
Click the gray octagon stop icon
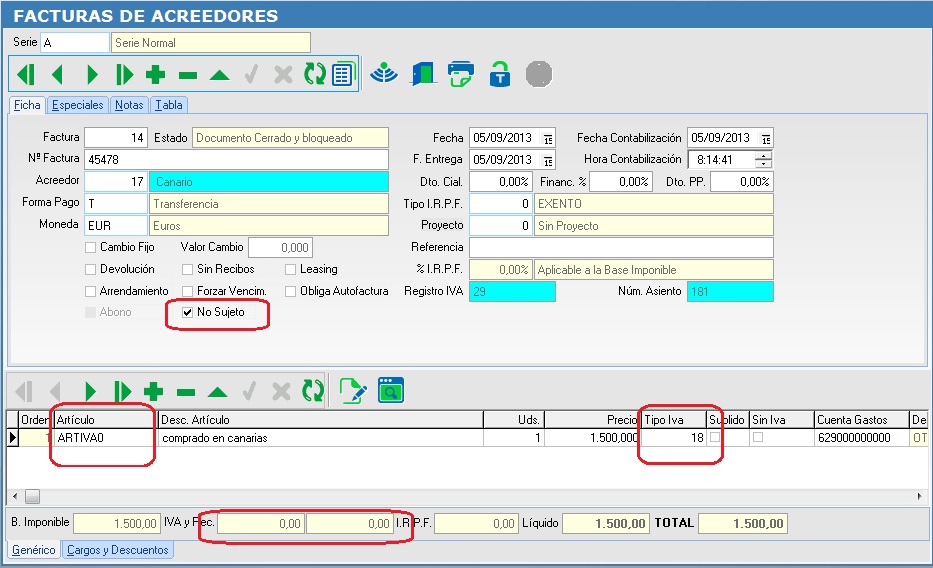tap(539, 74)
